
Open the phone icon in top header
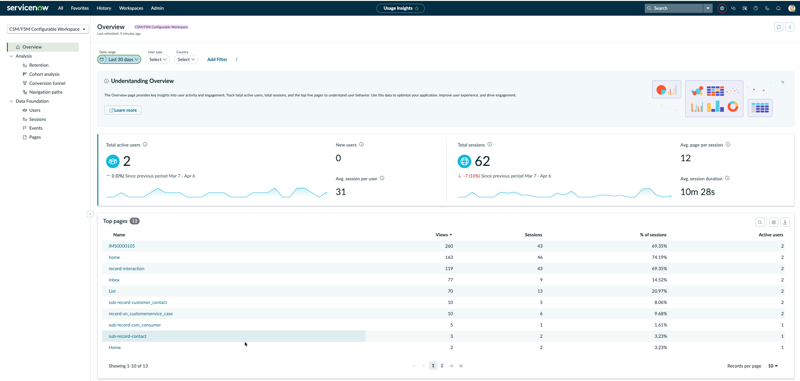coord(767,8)
